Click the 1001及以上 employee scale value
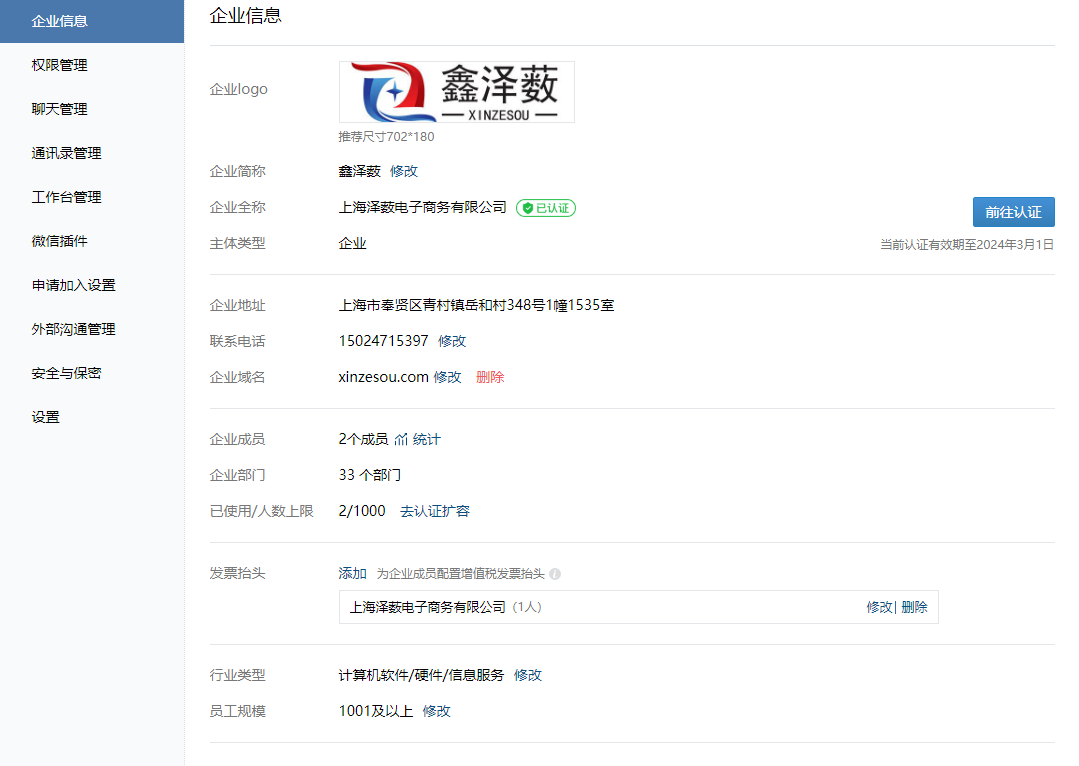 click(x=376, y=711)
